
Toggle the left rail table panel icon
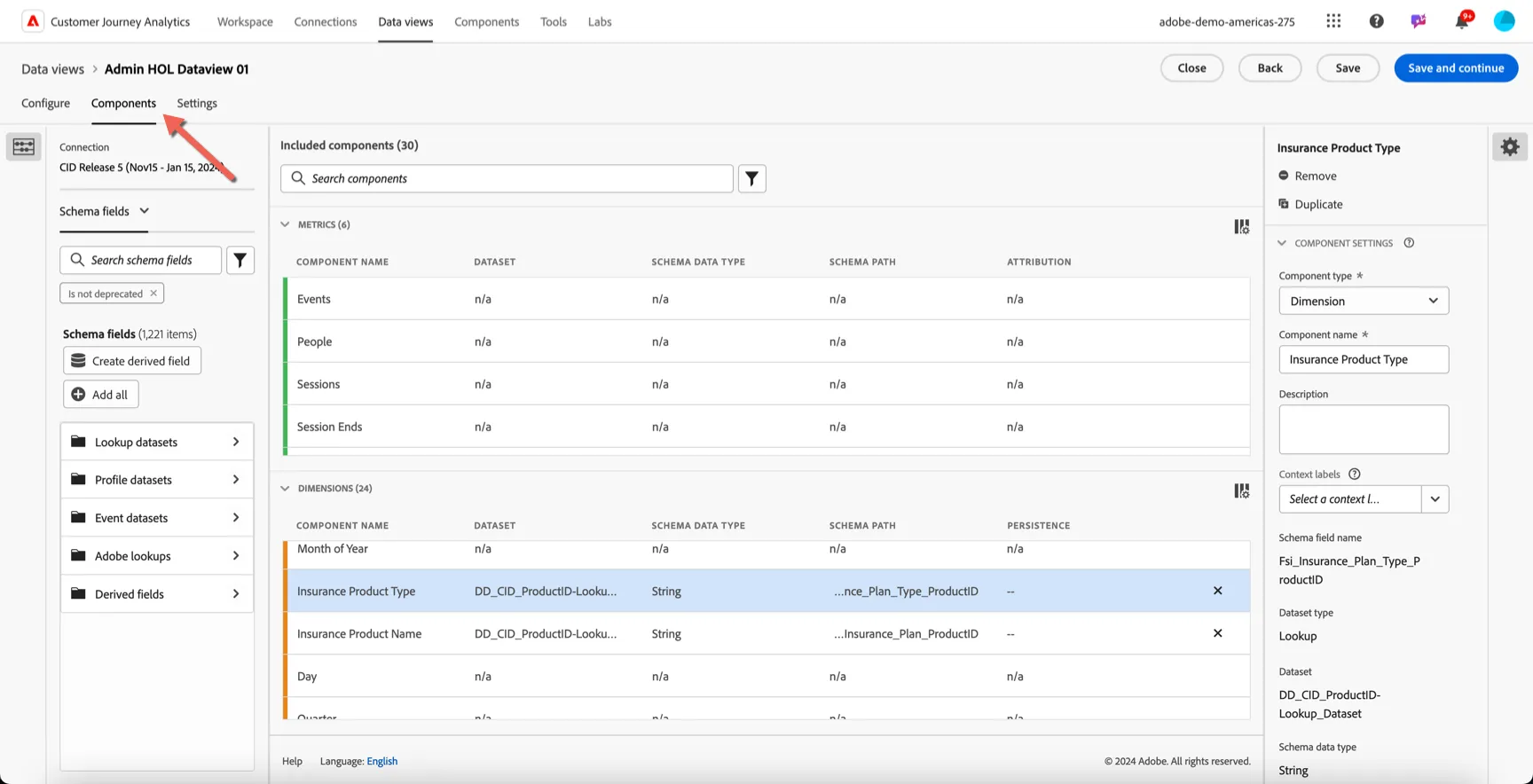24,146
